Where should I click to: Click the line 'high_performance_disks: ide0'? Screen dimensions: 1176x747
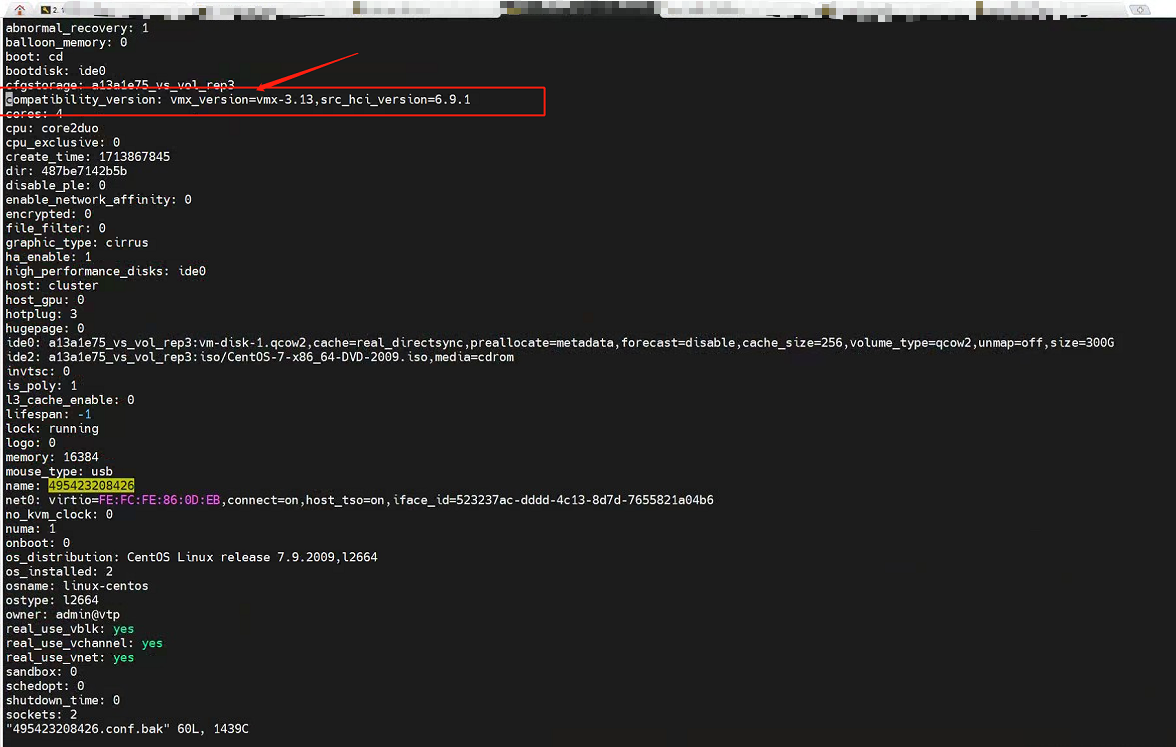106,271
